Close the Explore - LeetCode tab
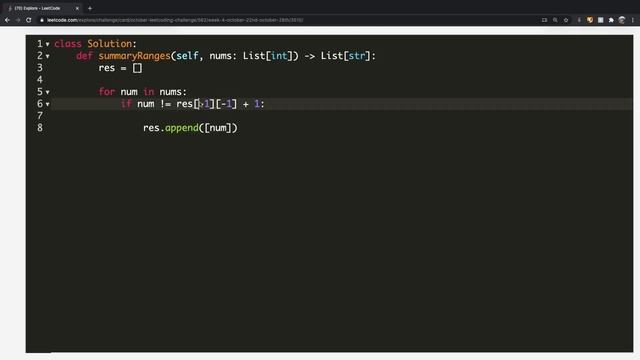640x360 pixels. coord(77,8)
